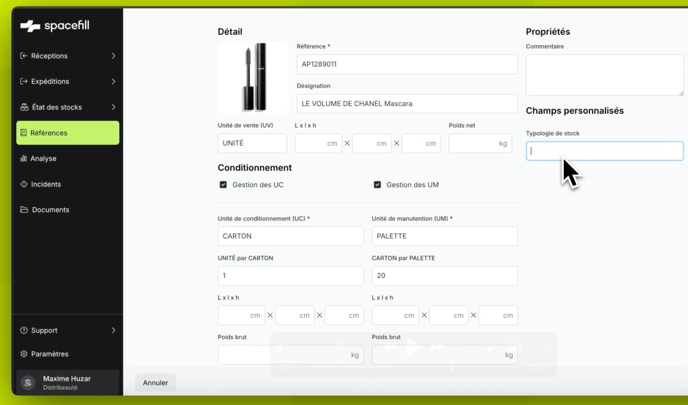This screenshot has height=405, width=688.
Task: Focus the Commentaire text area
Action: click(604, 75)
